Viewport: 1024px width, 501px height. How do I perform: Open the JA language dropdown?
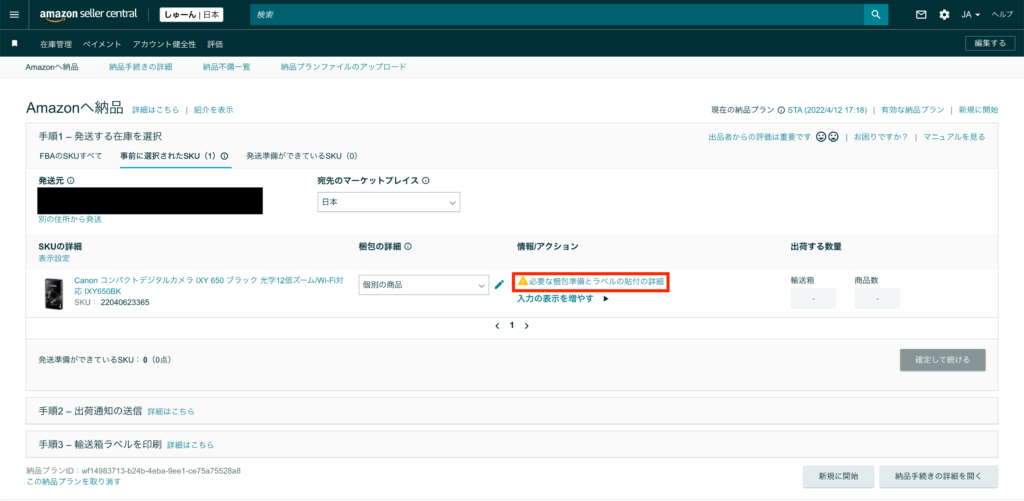coord(970,14)
